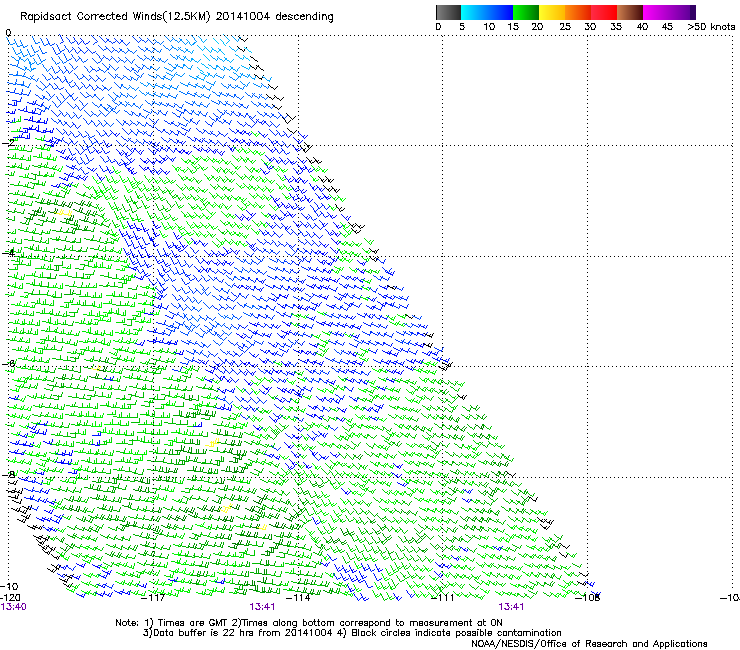Click the '-4' latitude axis label

pos(8,253)
